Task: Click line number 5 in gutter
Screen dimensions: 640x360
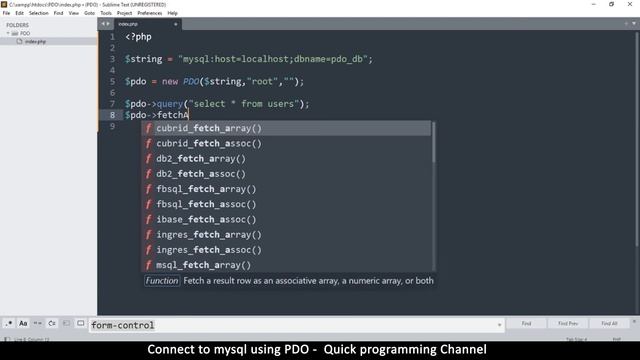Action: 112,82
